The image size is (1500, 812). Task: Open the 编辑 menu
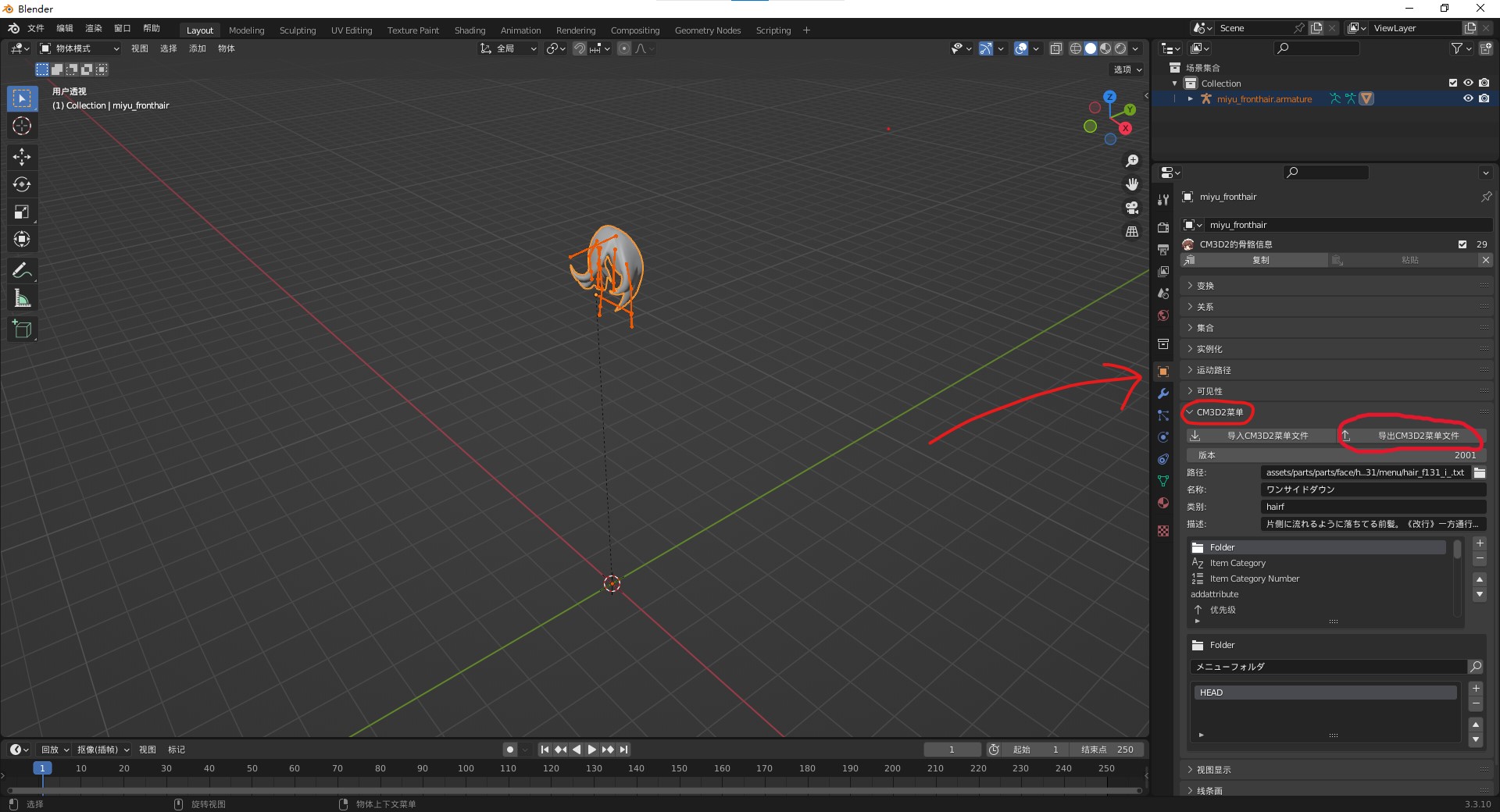(x=65, y=29)
